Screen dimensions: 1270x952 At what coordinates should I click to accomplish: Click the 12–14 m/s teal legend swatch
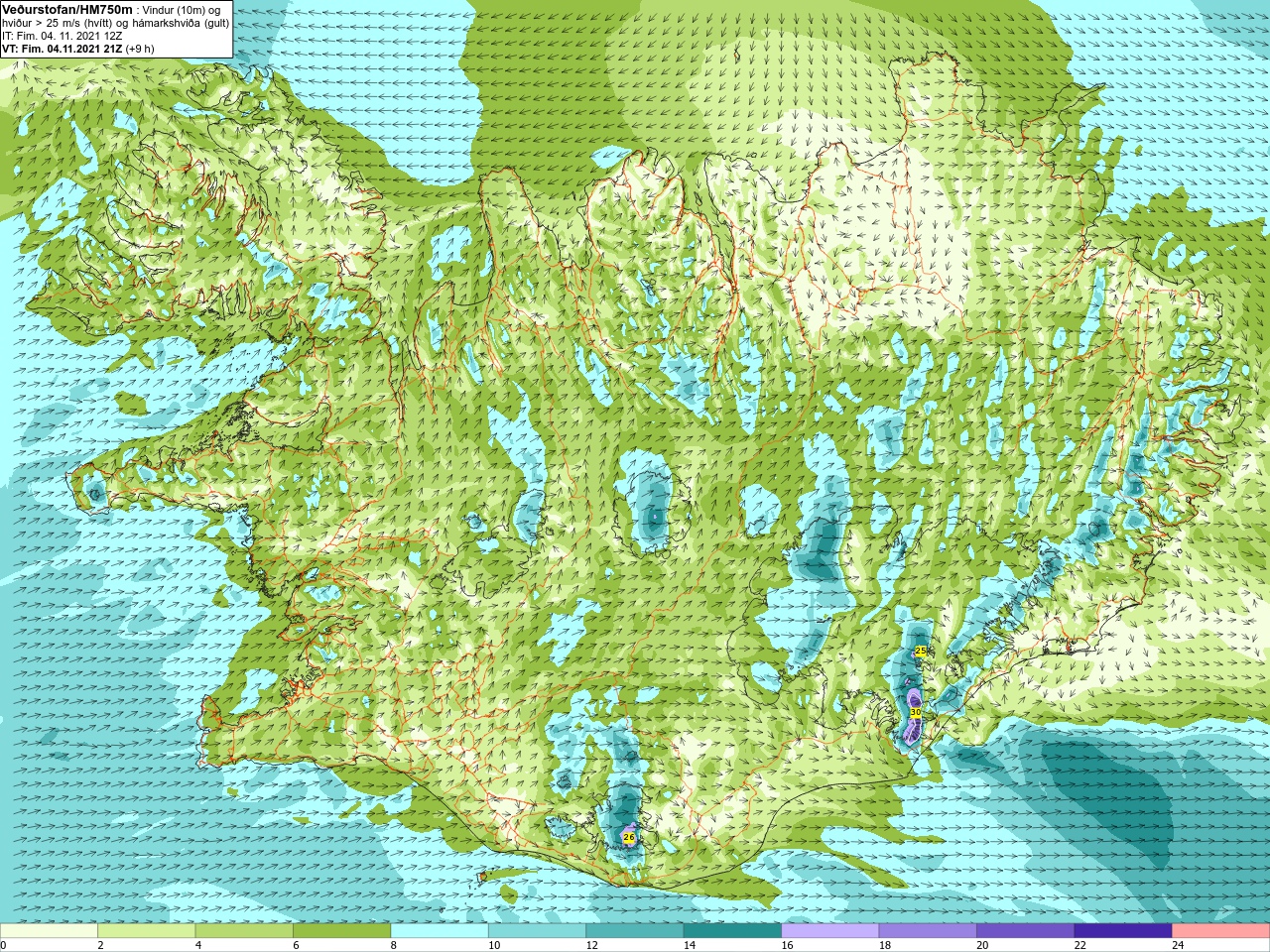[x=635, y=930]
